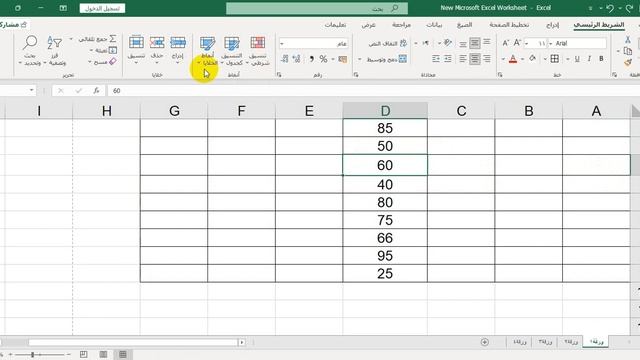Click the AutoSum sigma icon
640x360 pixels.
113,39
